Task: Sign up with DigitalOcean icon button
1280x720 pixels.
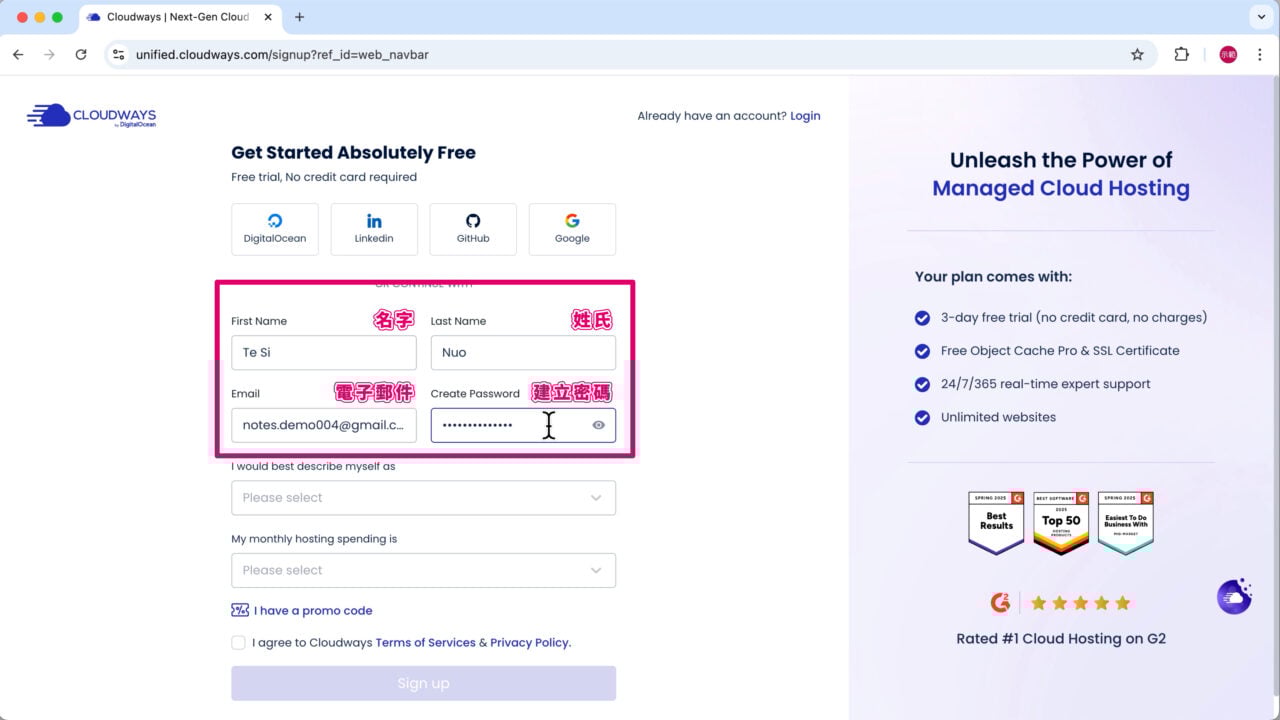Action: click(x=275, y=229)
